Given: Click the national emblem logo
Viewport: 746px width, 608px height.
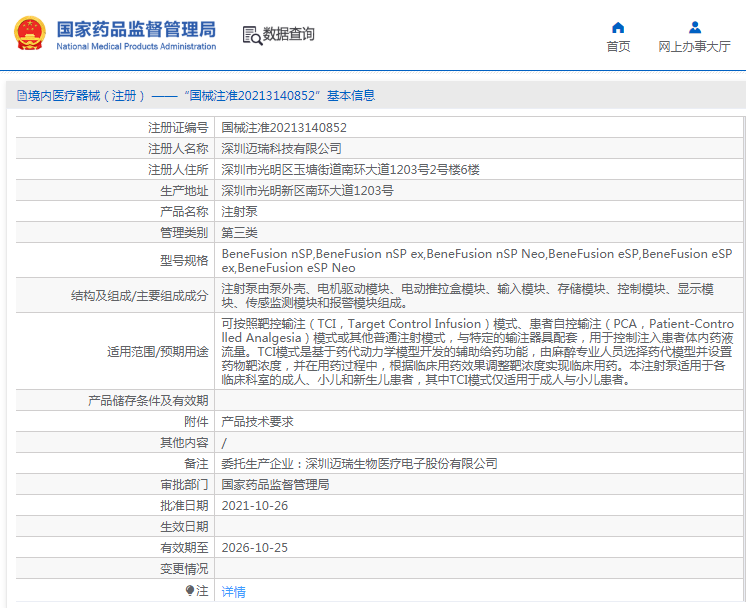Looking at the screenshot, I should pyautogui.click(x=30, y=33).
